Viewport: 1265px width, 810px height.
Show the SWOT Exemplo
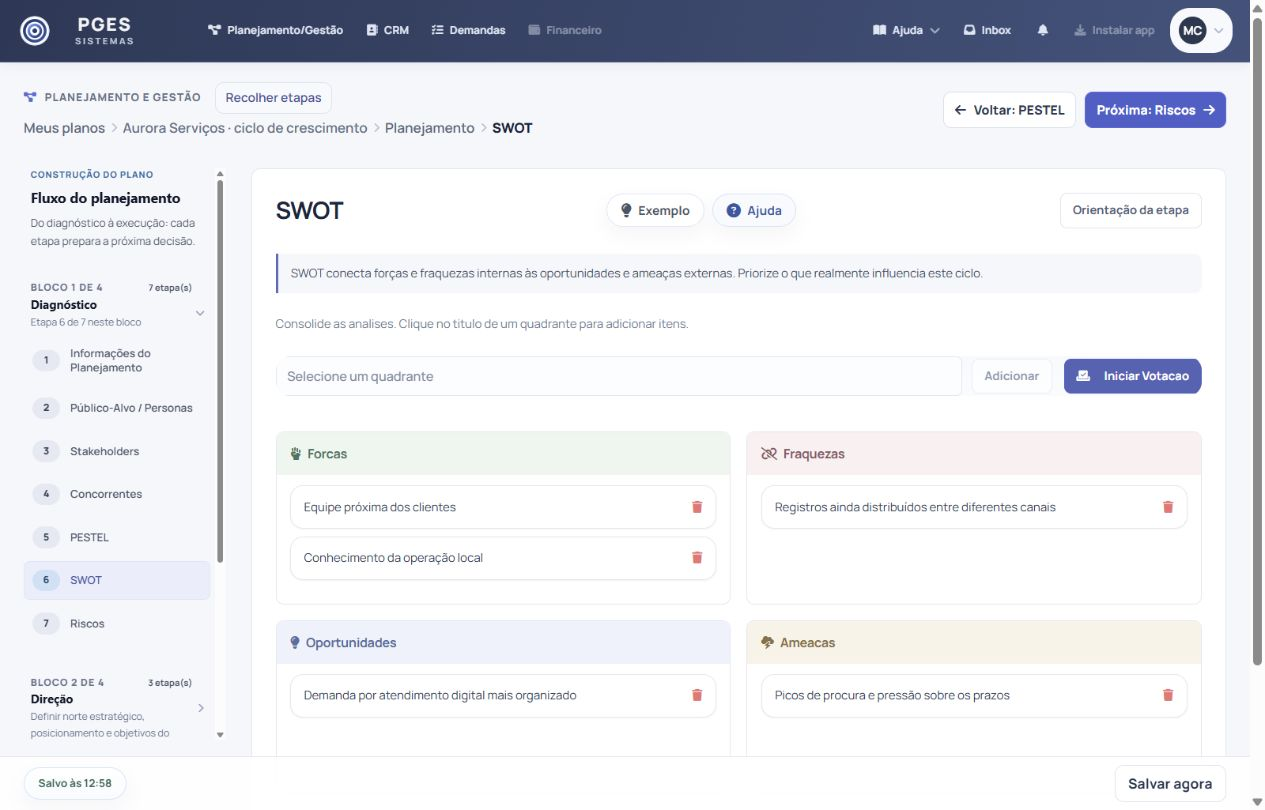[x=655, y=210]
